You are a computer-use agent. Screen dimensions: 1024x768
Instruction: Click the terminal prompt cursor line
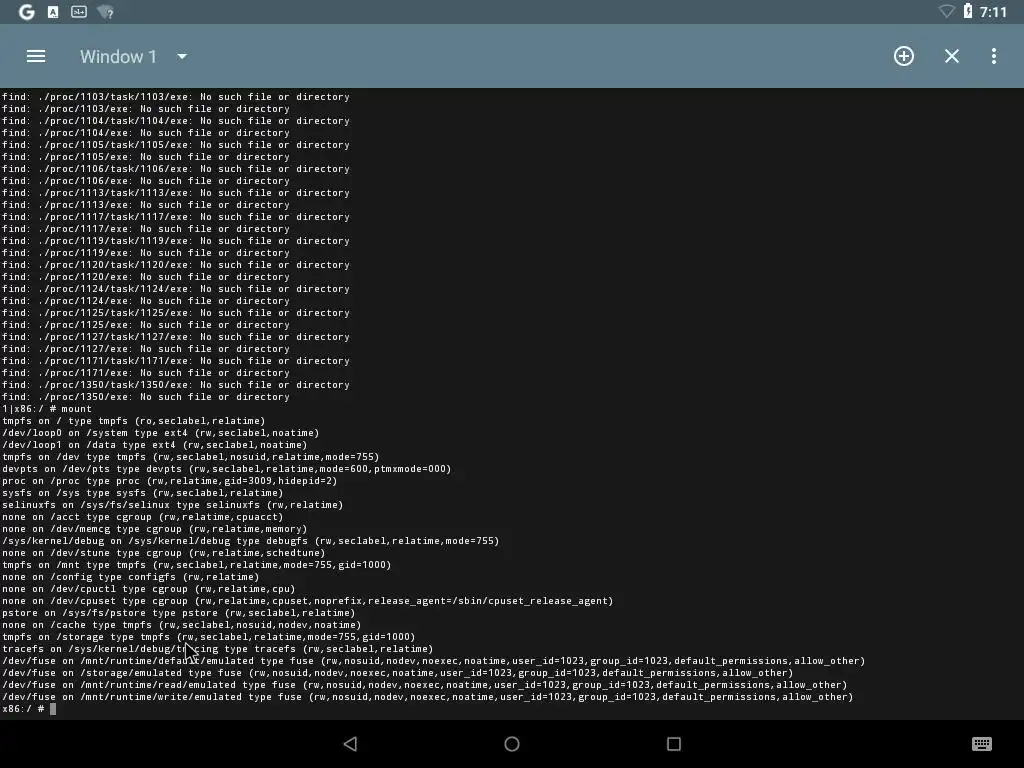point(29,709)
